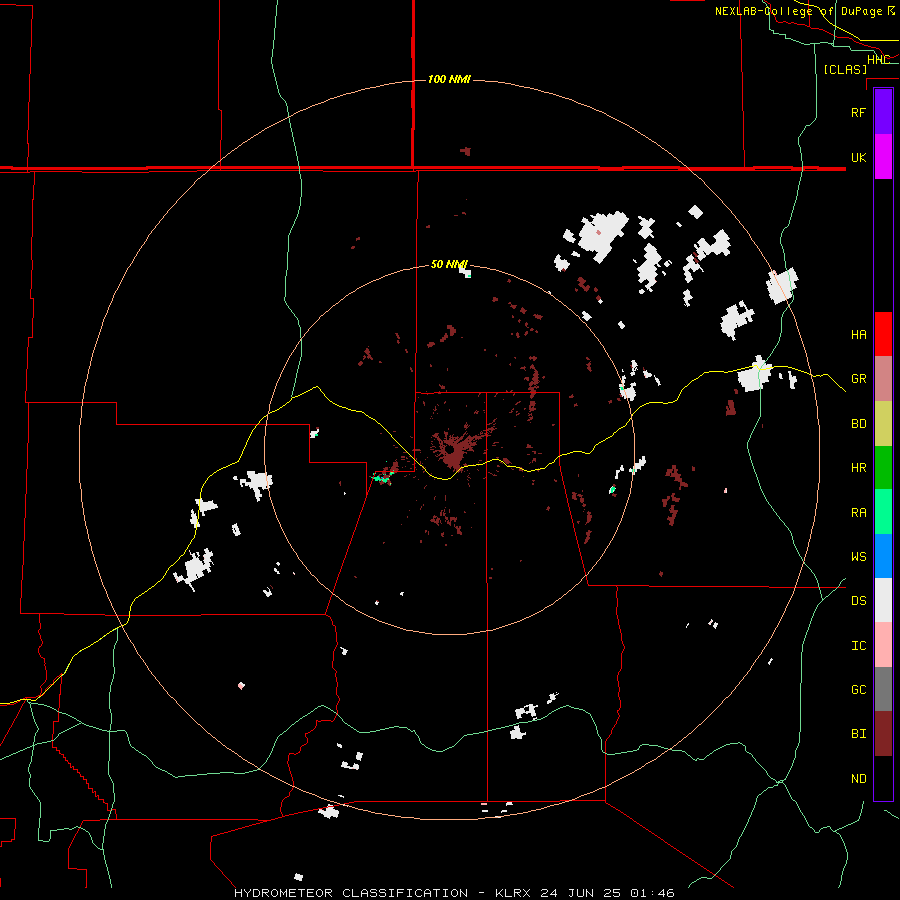The image size is (900, 900).
Task: Click the BD legend label
Action: point(858,424)
